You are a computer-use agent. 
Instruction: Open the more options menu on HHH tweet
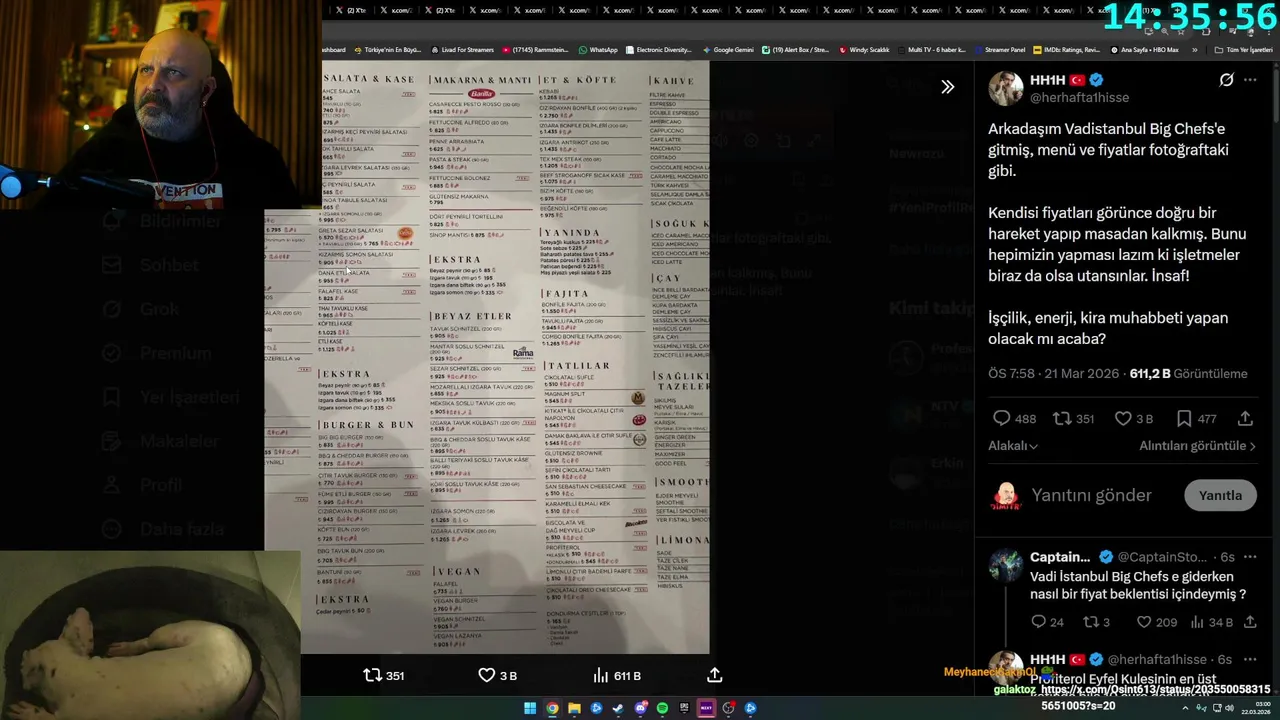click(x=1250, y=80)
